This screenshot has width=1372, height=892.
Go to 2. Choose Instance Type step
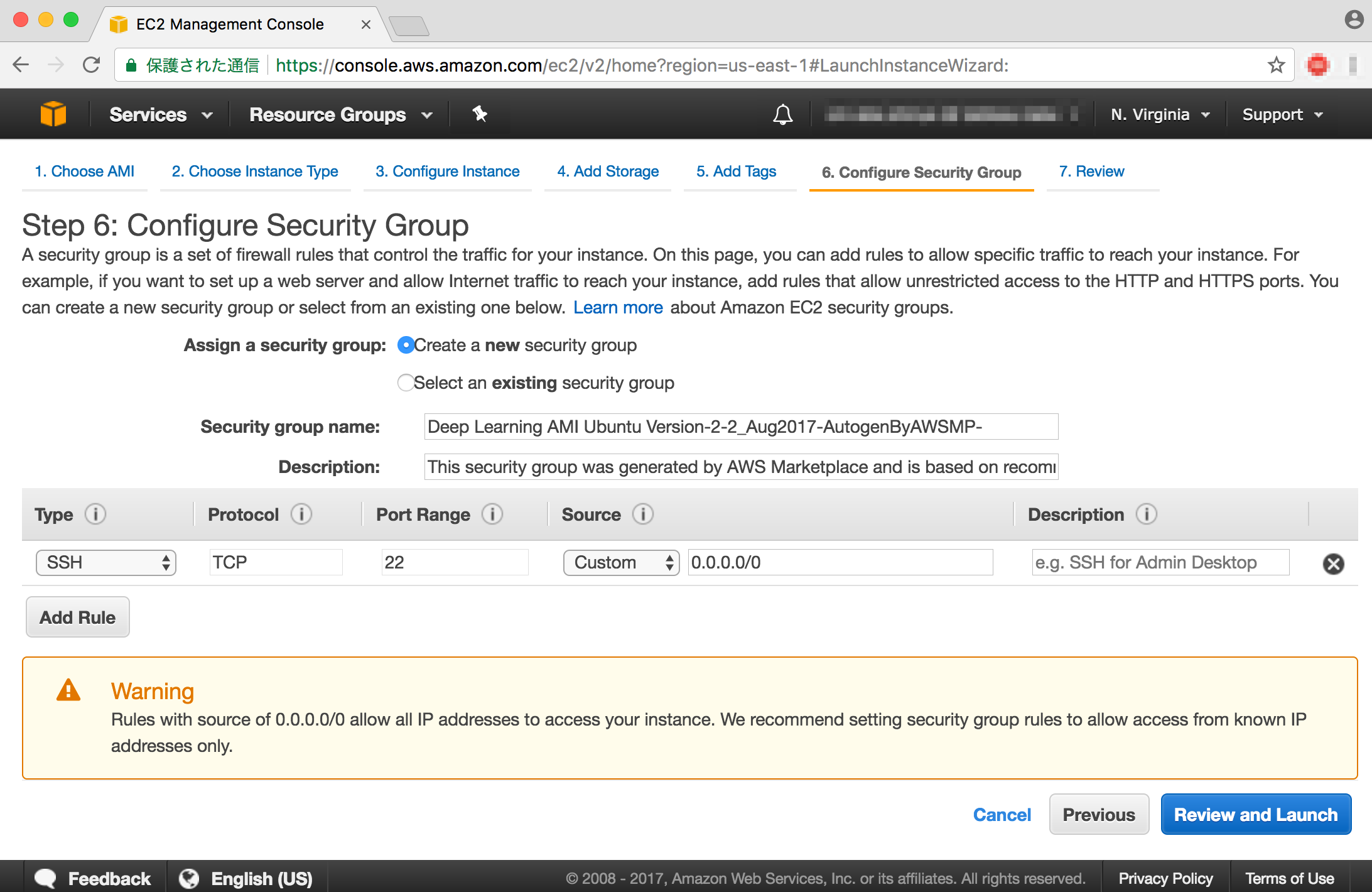point(255,171)
